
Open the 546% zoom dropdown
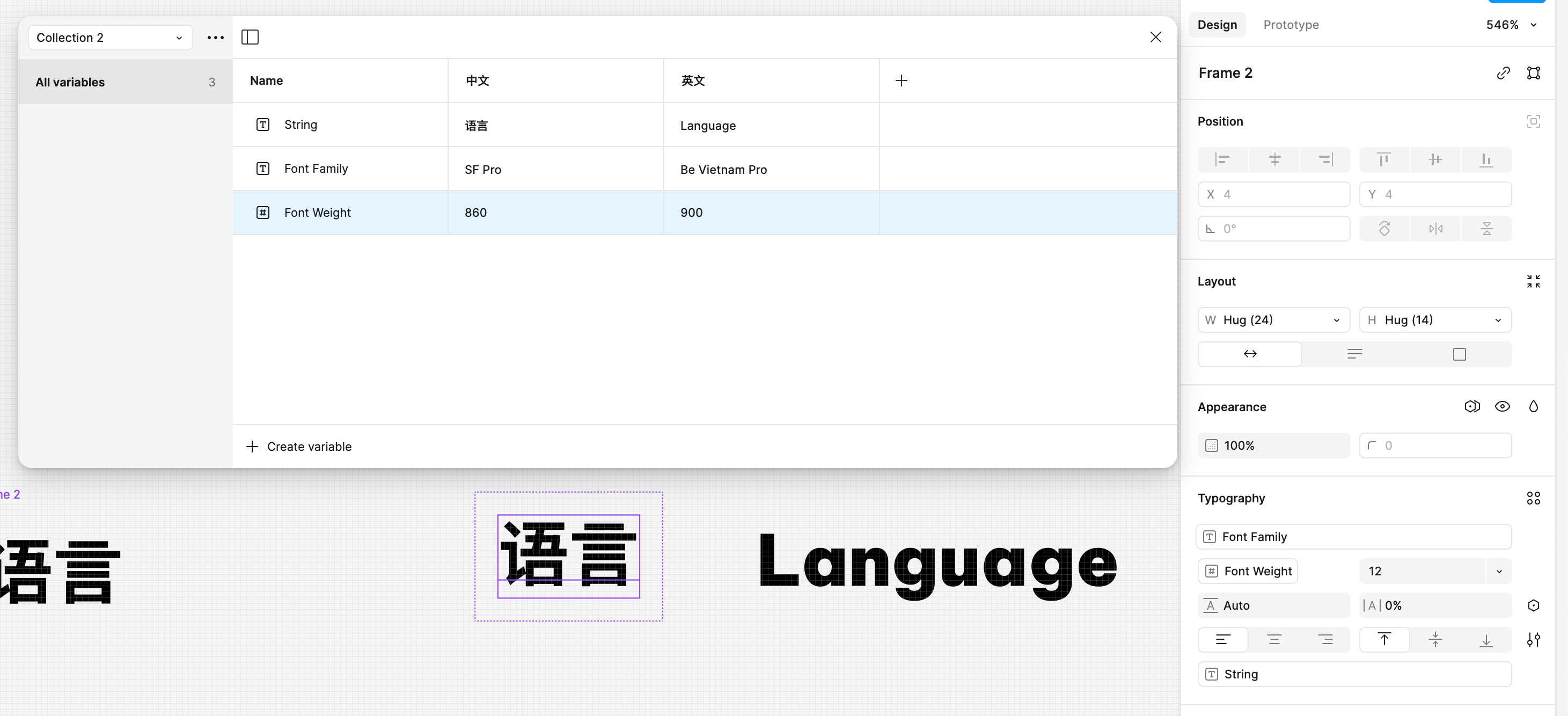pyautogui.click(x=1512, y=25)
